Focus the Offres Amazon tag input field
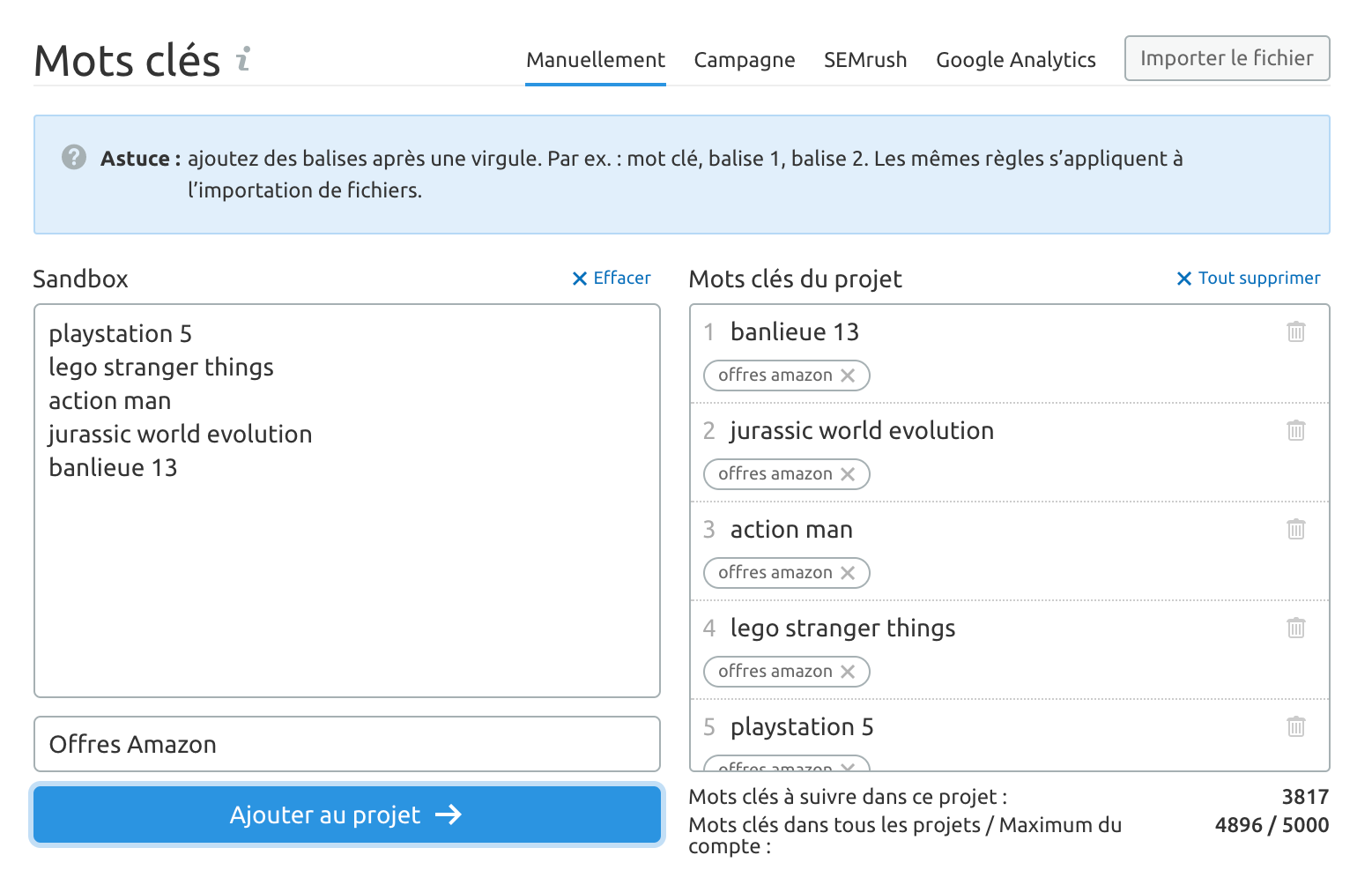This screenshot has height=885, width=1372. pos(346,744)
